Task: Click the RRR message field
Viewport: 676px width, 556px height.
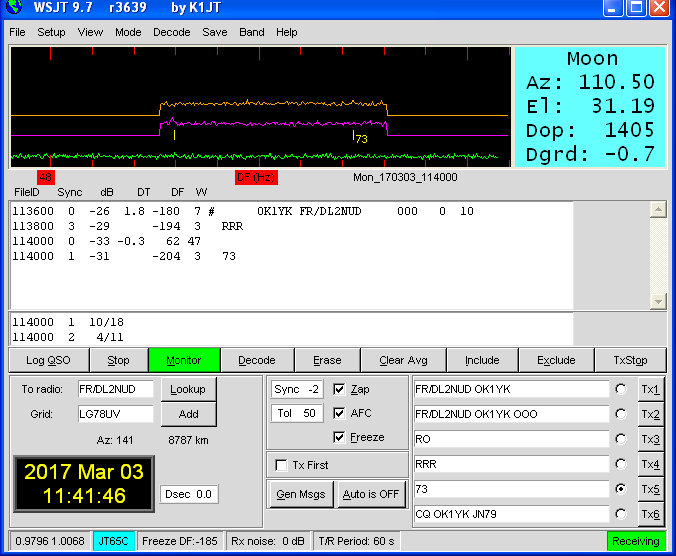Action: coord(511,464)
